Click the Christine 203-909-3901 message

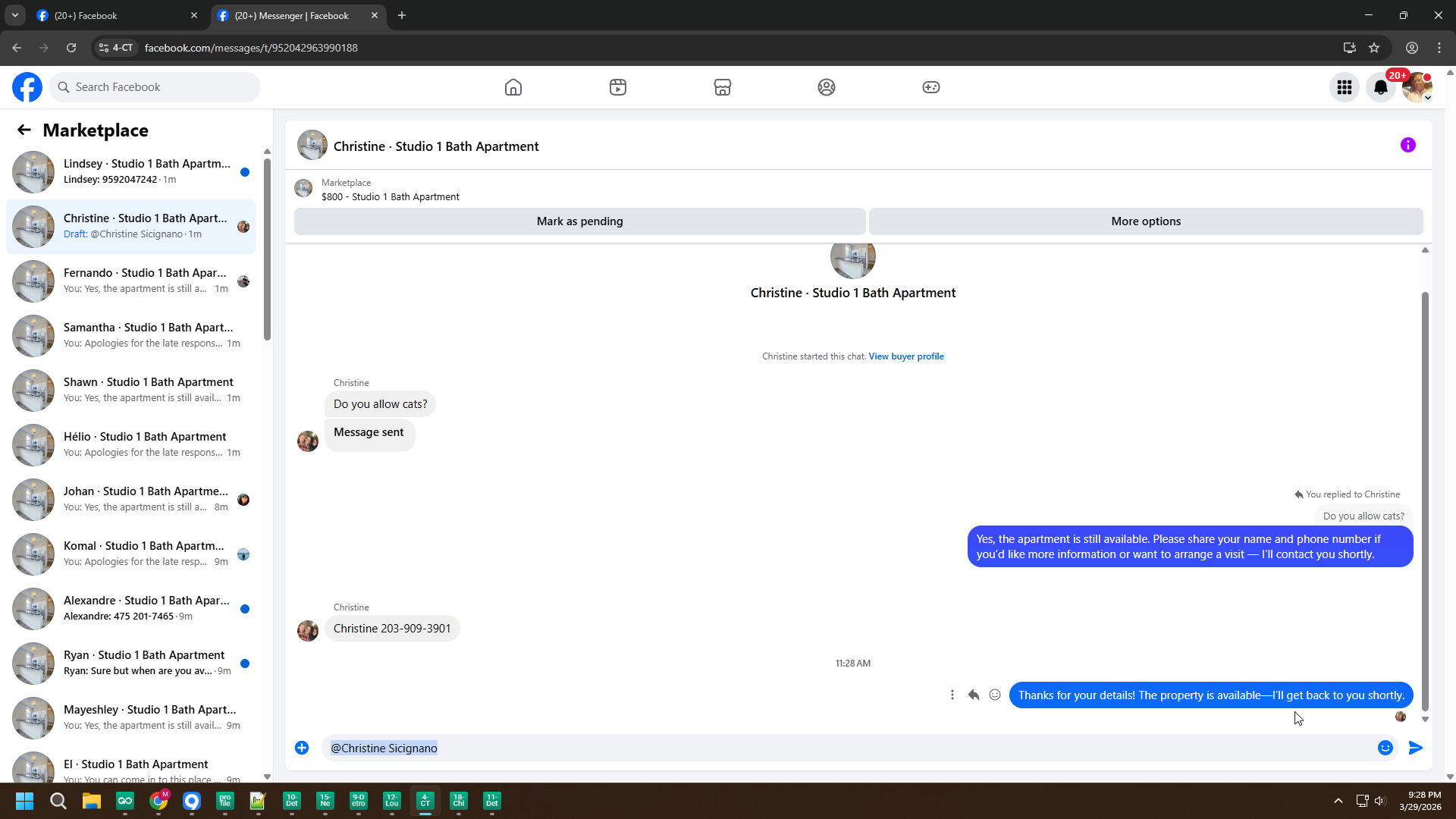click(392, 629)
